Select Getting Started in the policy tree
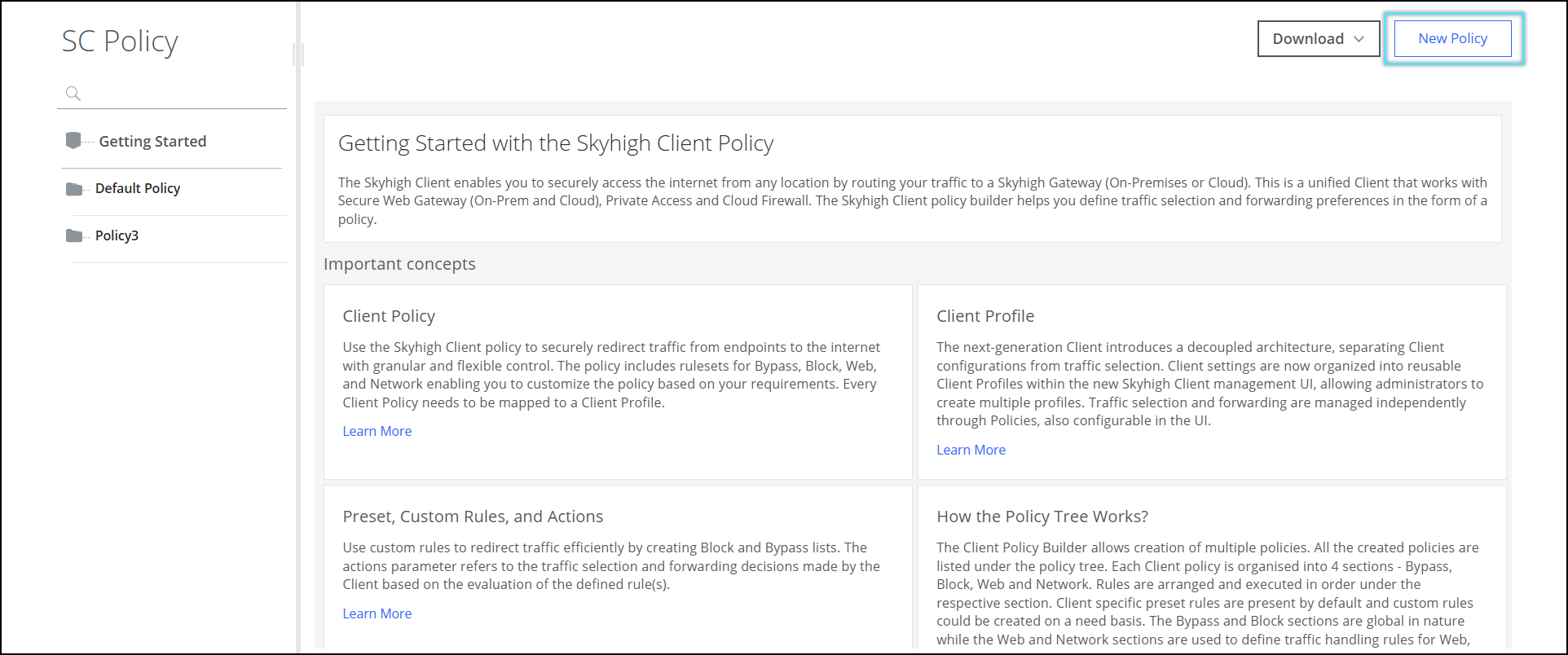The height and width of the screenshot is (655, 1568). coord(152,142)
